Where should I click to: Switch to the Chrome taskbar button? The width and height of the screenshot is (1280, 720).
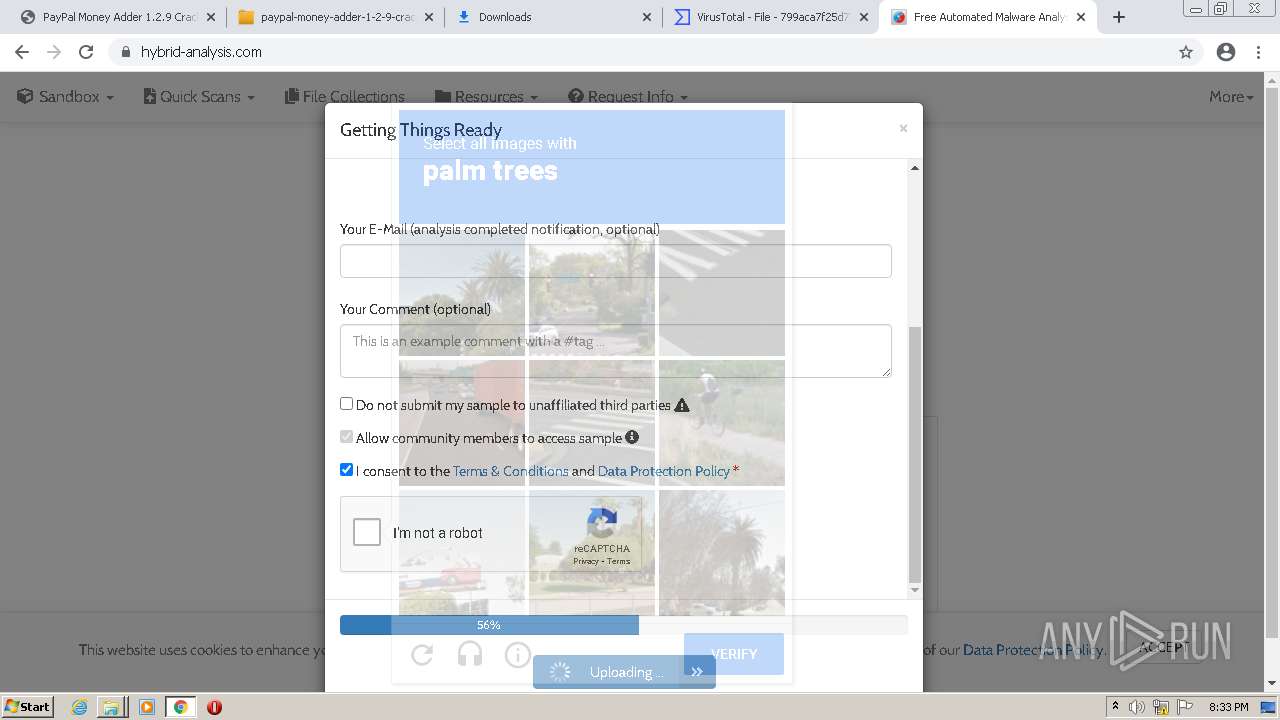click(x=180, y=707)
